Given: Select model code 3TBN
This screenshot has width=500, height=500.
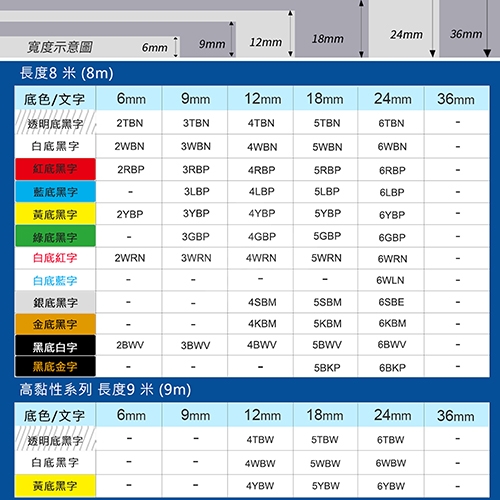Looking at the screenshot, I should click(x=196, y=123).
